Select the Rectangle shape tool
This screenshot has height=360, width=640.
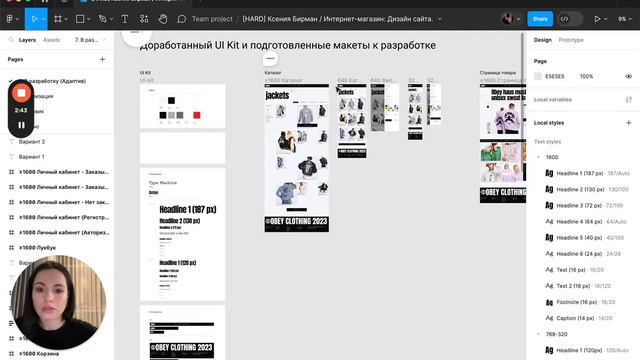point(80,19)
